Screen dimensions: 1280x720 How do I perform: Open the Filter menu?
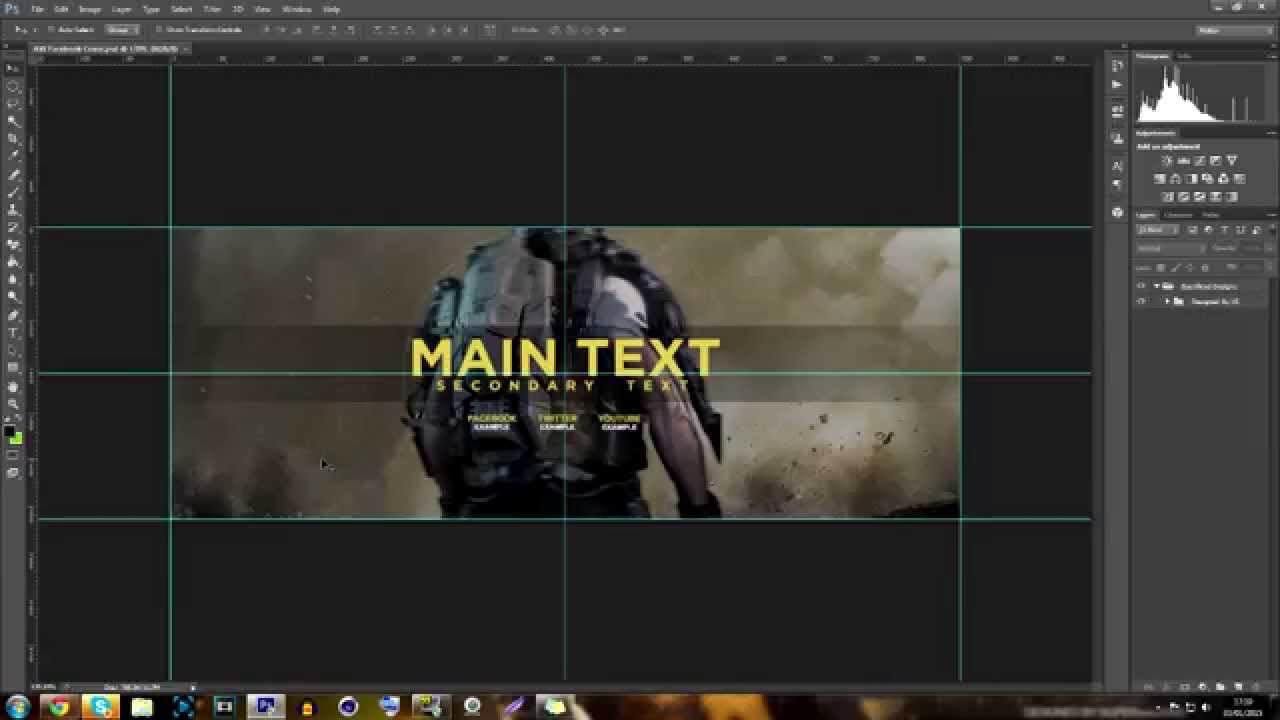coord(212,9)
